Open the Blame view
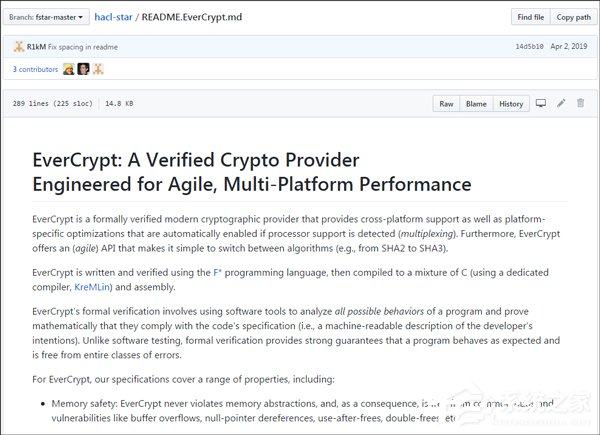600x435 pixels. (476, 103)
